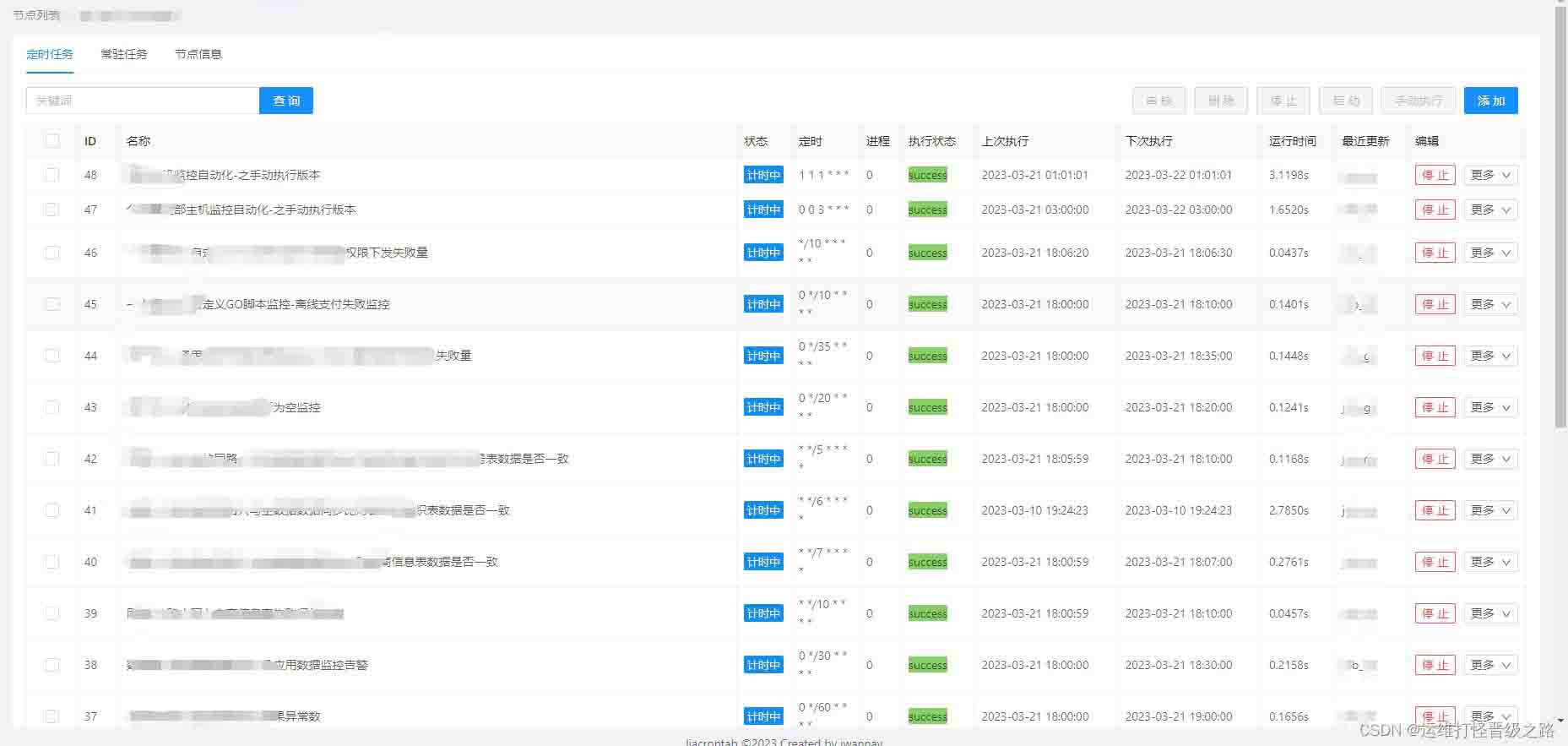
Task: Stop task 46 with its red 停止 button
Action: click(1435, 253)
